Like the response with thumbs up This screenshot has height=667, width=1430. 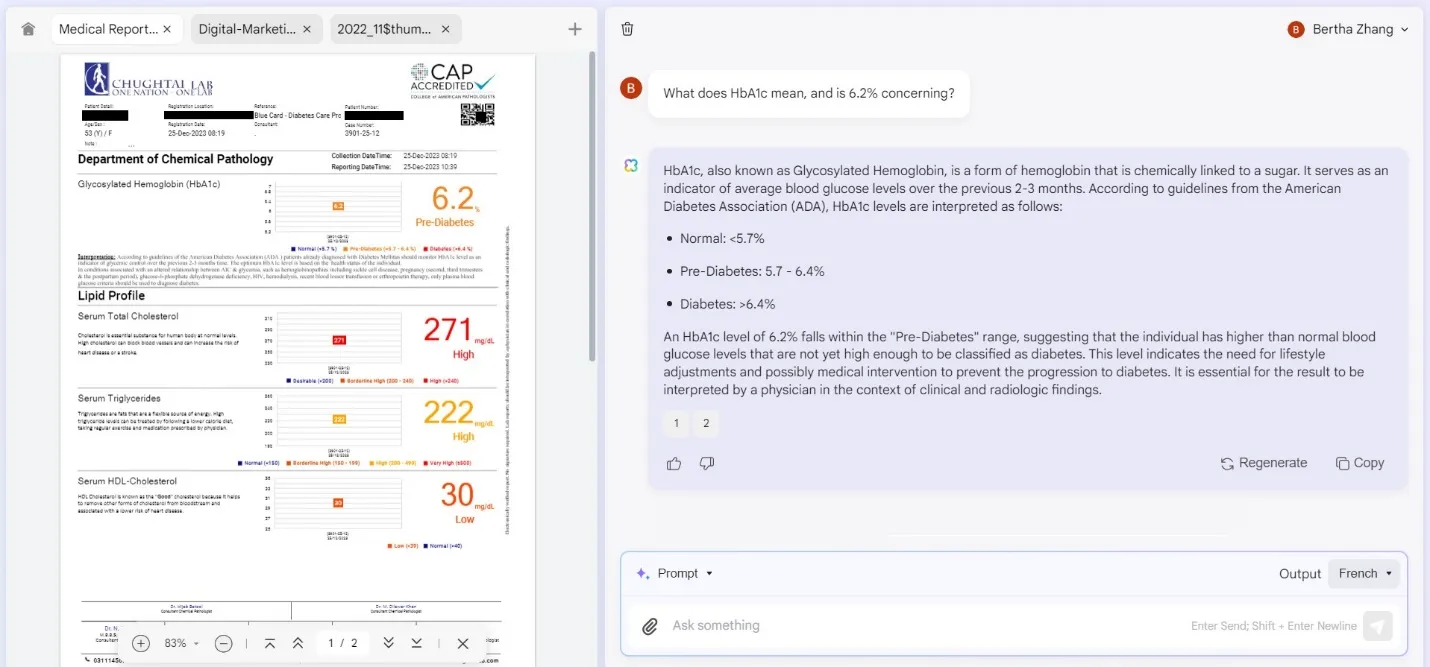coord(674,463)
